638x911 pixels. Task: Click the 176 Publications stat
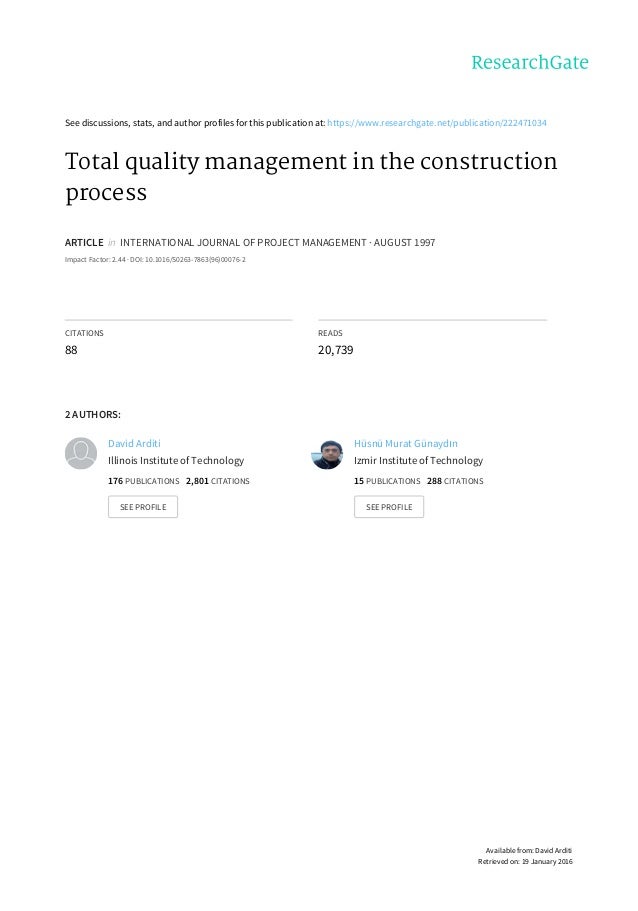[143, 481]
